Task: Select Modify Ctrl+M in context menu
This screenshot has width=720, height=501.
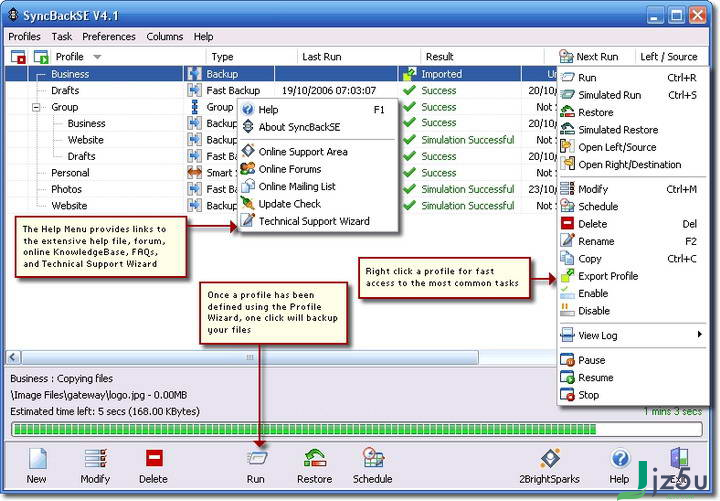Action: coord(632,189)
